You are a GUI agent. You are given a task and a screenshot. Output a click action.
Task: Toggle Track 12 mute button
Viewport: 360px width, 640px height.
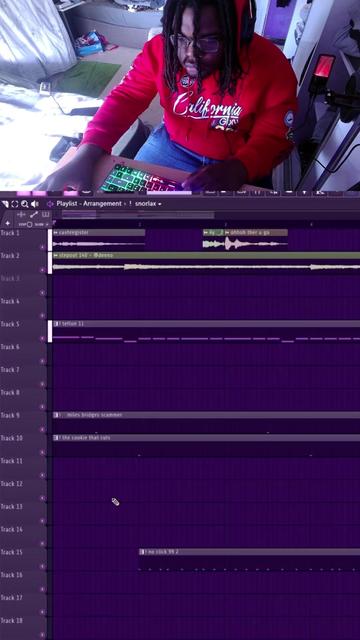(42, 498)
